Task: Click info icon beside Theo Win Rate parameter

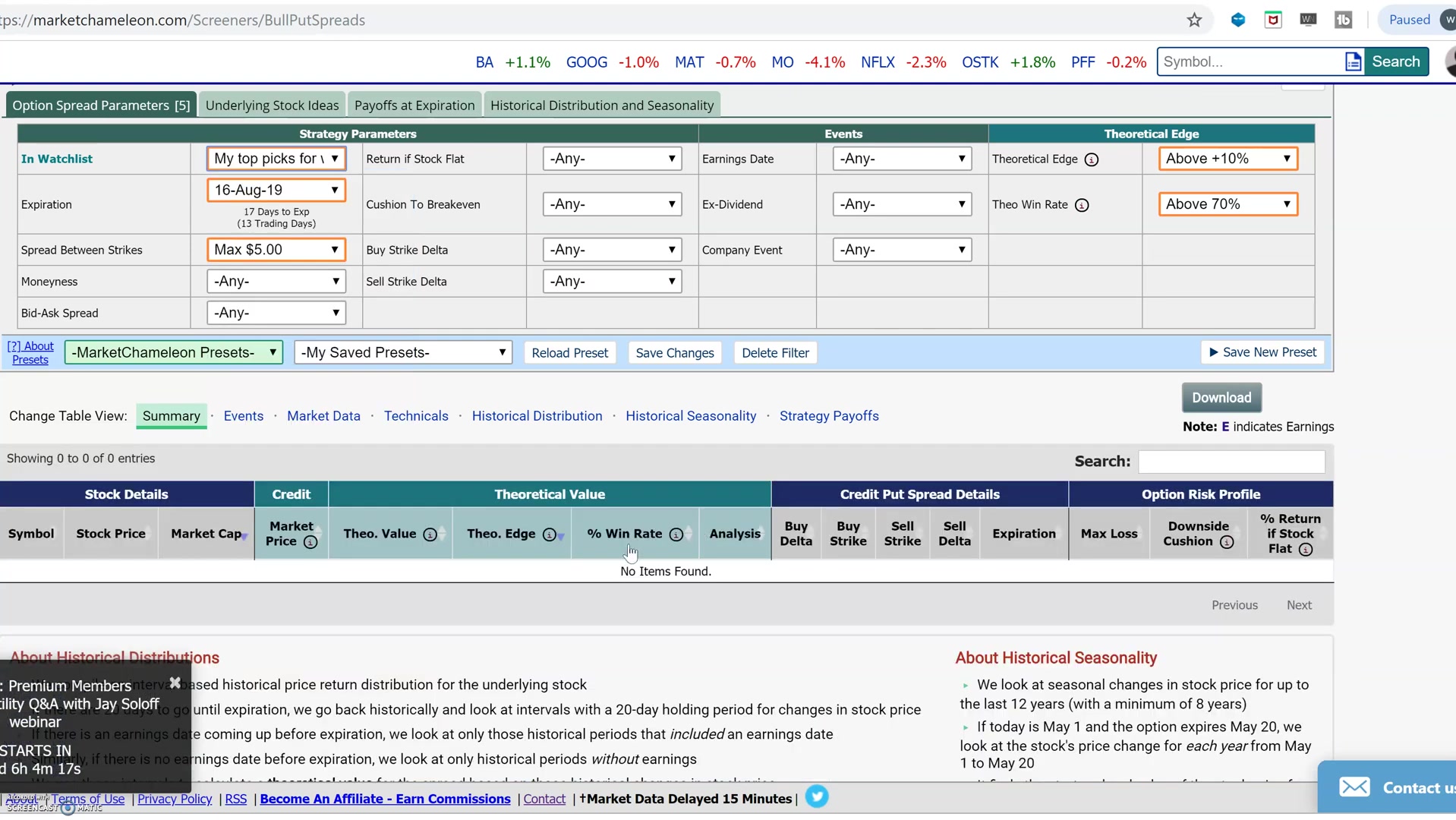Action: click(x=1082, y=205)
